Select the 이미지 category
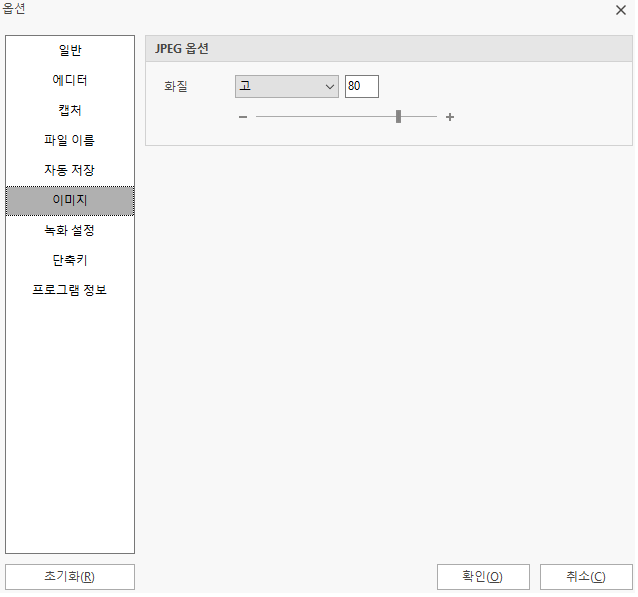This screenshot has height=597, width=638. click(x=70, y=201)
